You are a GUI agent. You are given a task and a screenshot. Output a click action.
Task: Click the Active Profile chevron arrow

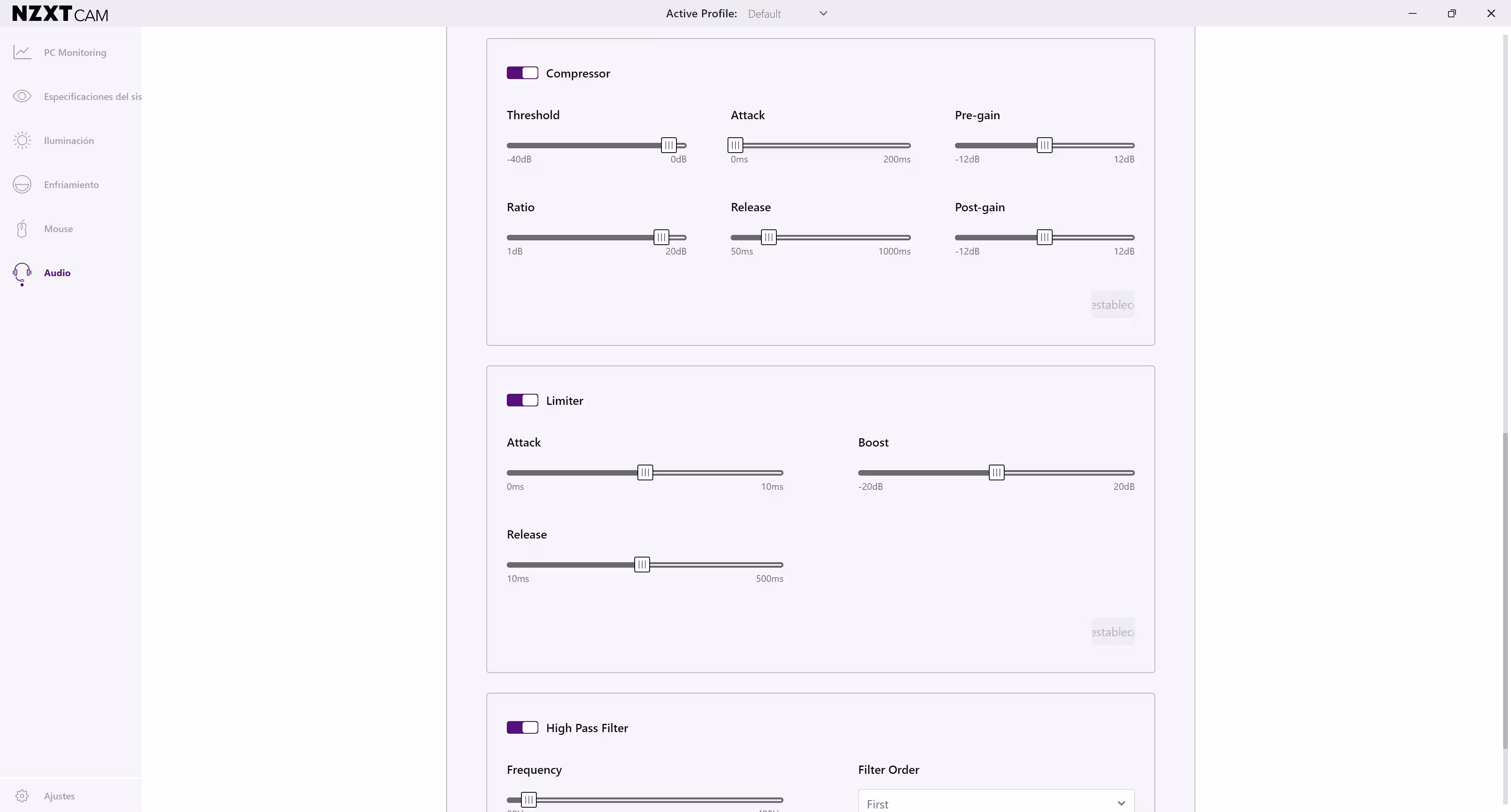tap(824, 13)
